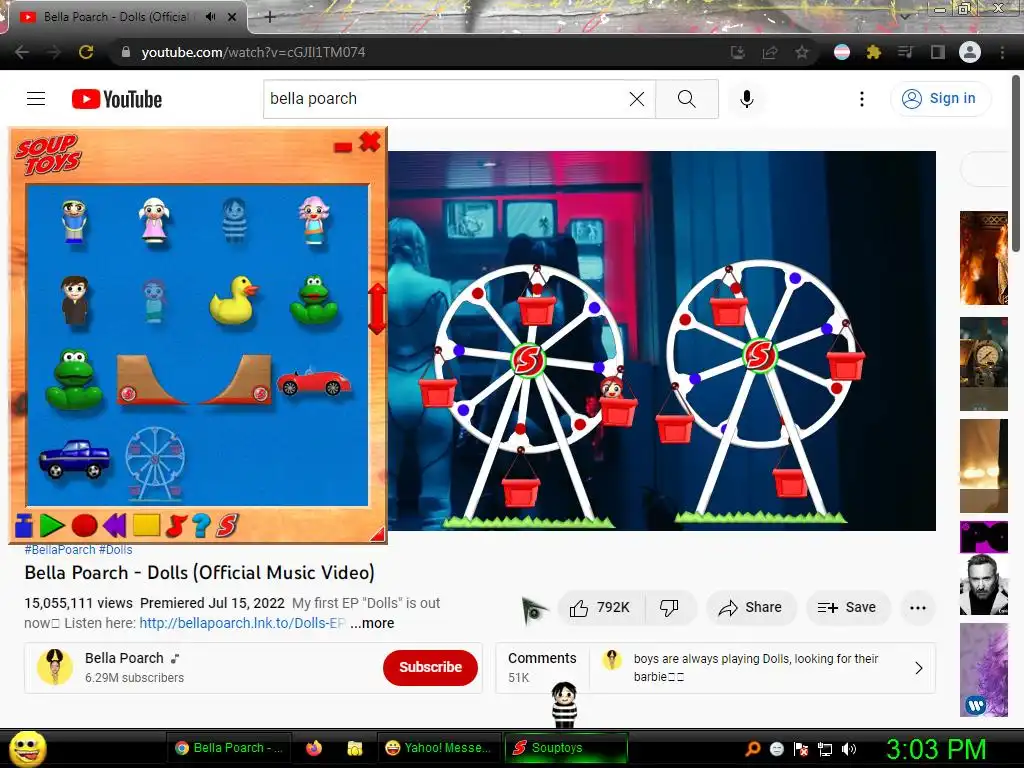Share the Dolls music video

click(x=751, y=608)
